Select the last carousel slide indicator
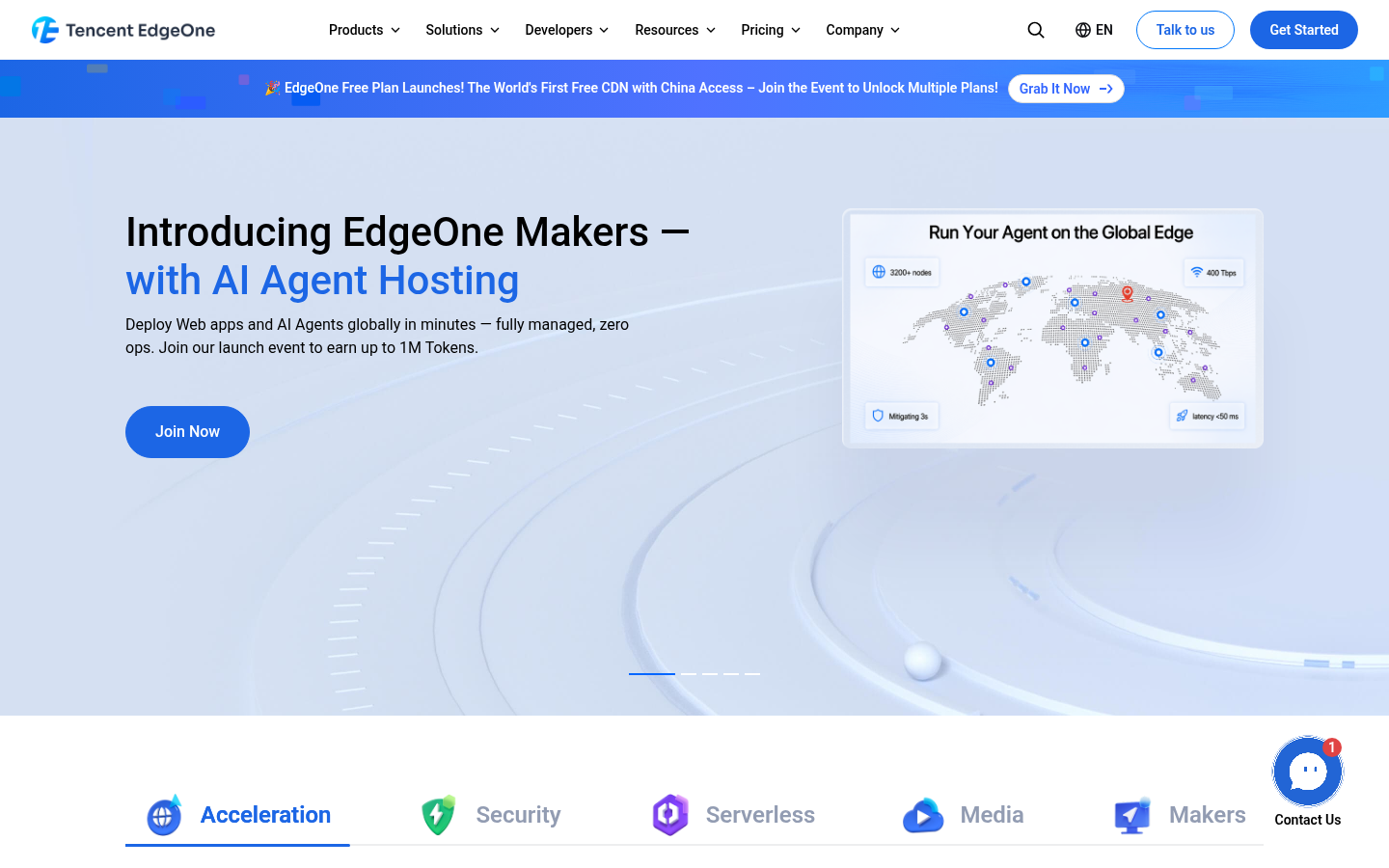Screen dimensions: 1389x868 (752, 673)
